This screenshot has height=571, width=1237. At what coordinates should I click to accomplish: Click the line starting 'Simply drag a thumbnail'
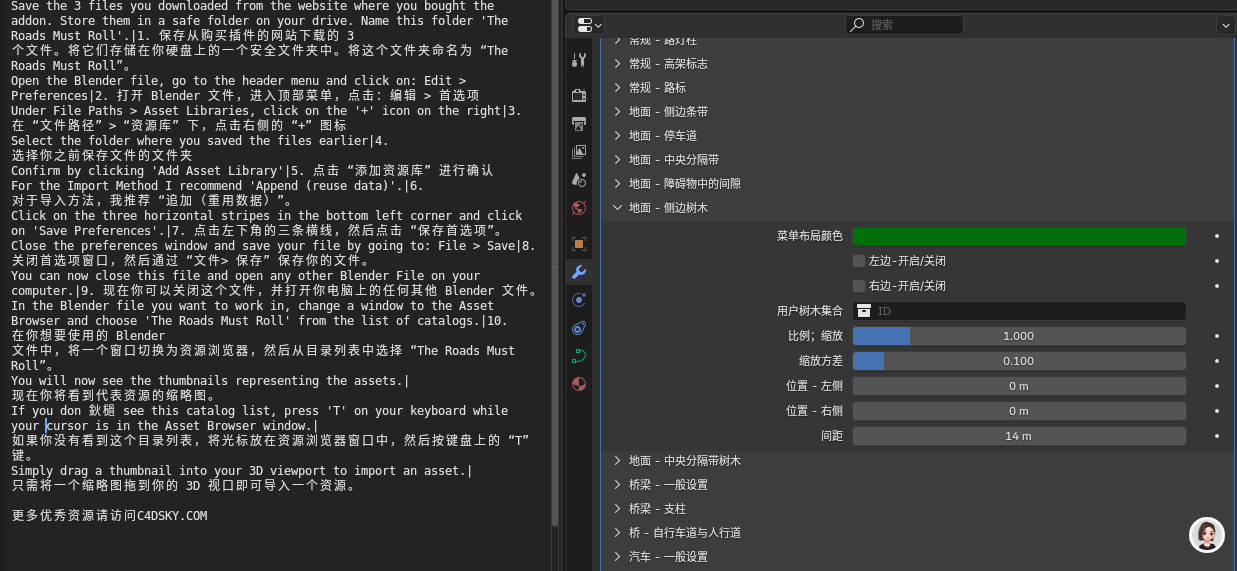241,471
